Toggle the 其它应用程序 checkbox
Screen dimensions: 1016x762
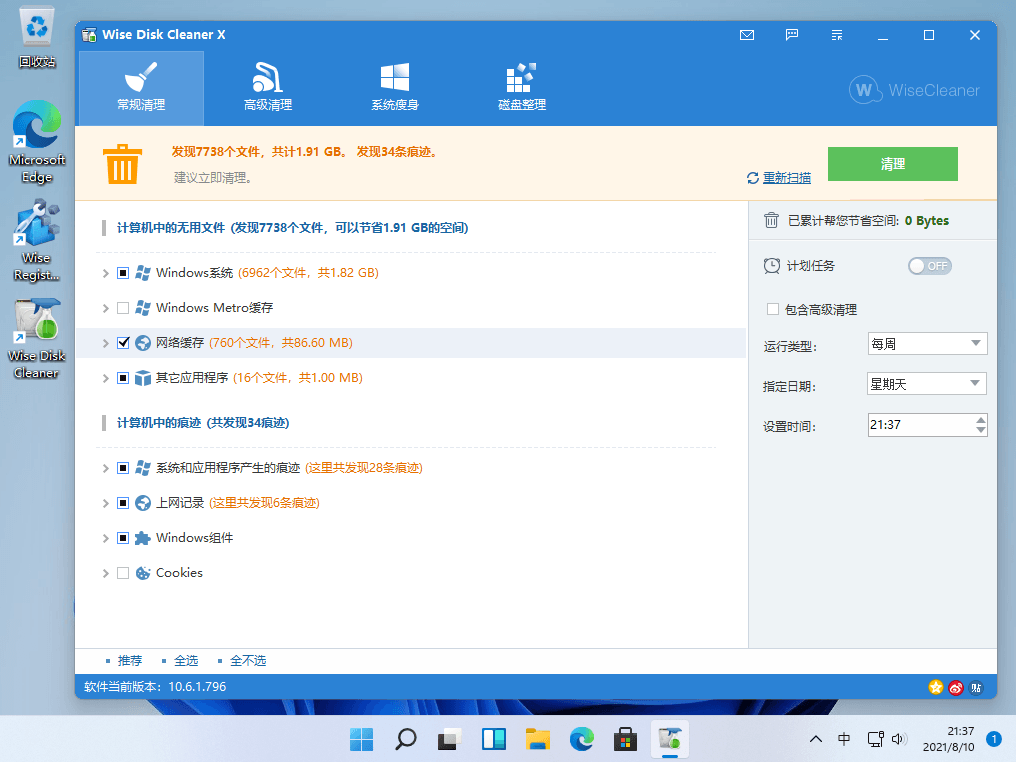point(123,378)
